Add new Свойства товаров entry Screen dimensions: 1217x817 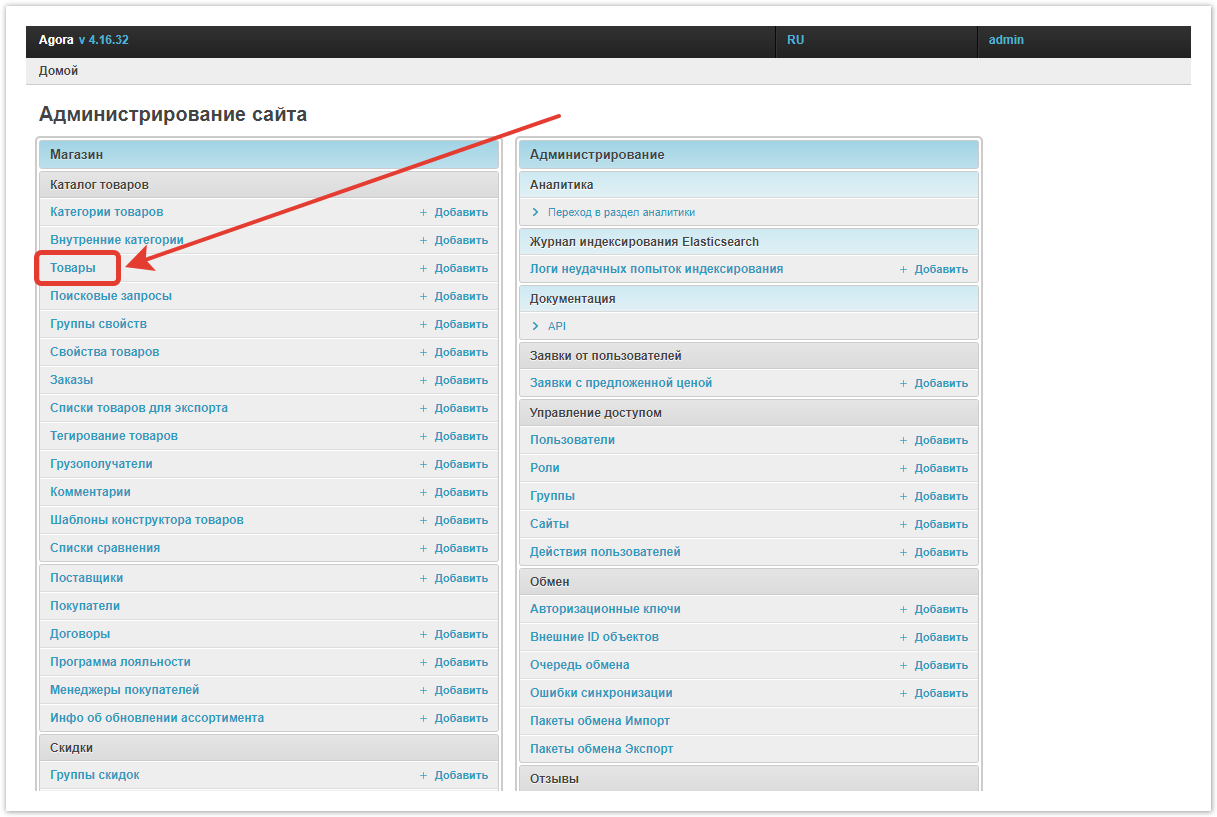[x=460, y=352]
